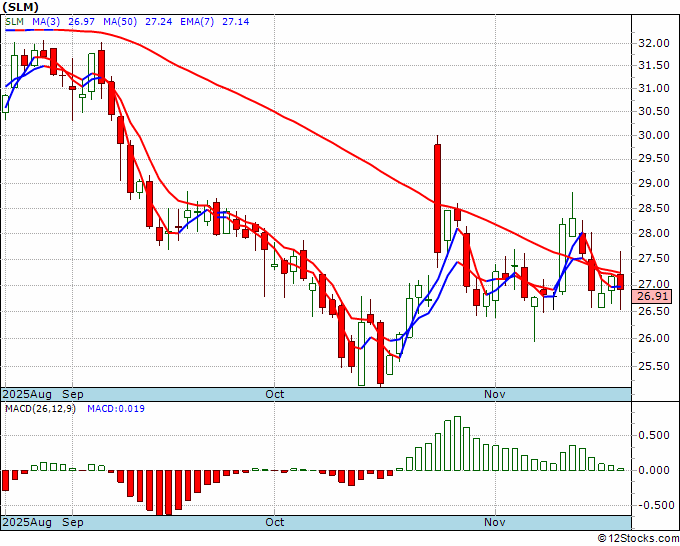Viewport: 680px width, 546px height.
Task: Click the MA(3) value 26.97
Action: (x=82, y=22)
